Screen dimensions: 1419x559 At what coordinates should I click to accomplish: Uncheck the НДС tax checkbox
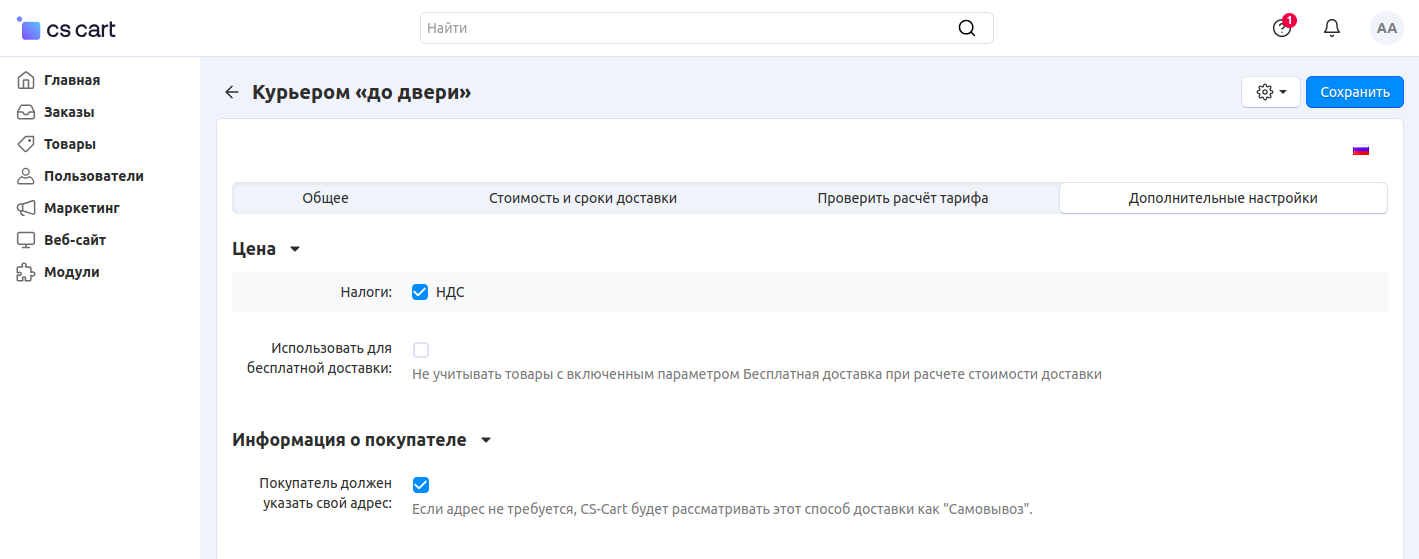[x=421, y=292]
